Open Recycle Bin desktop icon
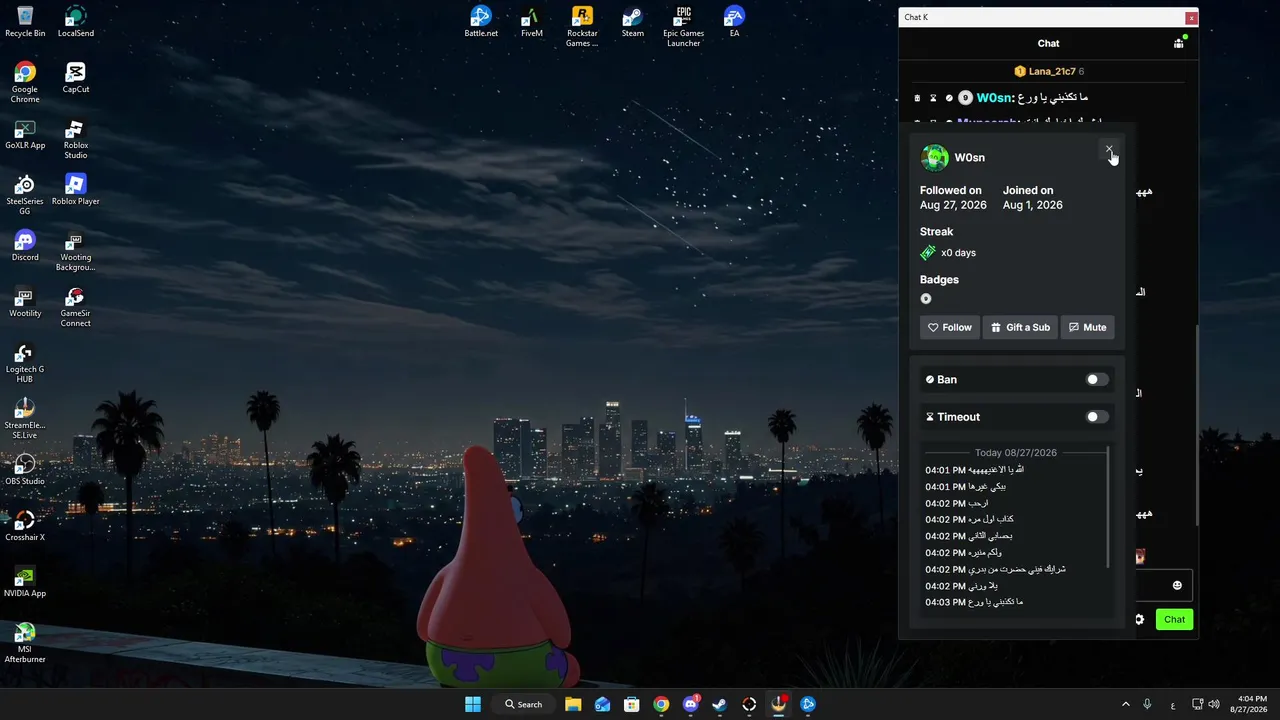 click(25, 22)
